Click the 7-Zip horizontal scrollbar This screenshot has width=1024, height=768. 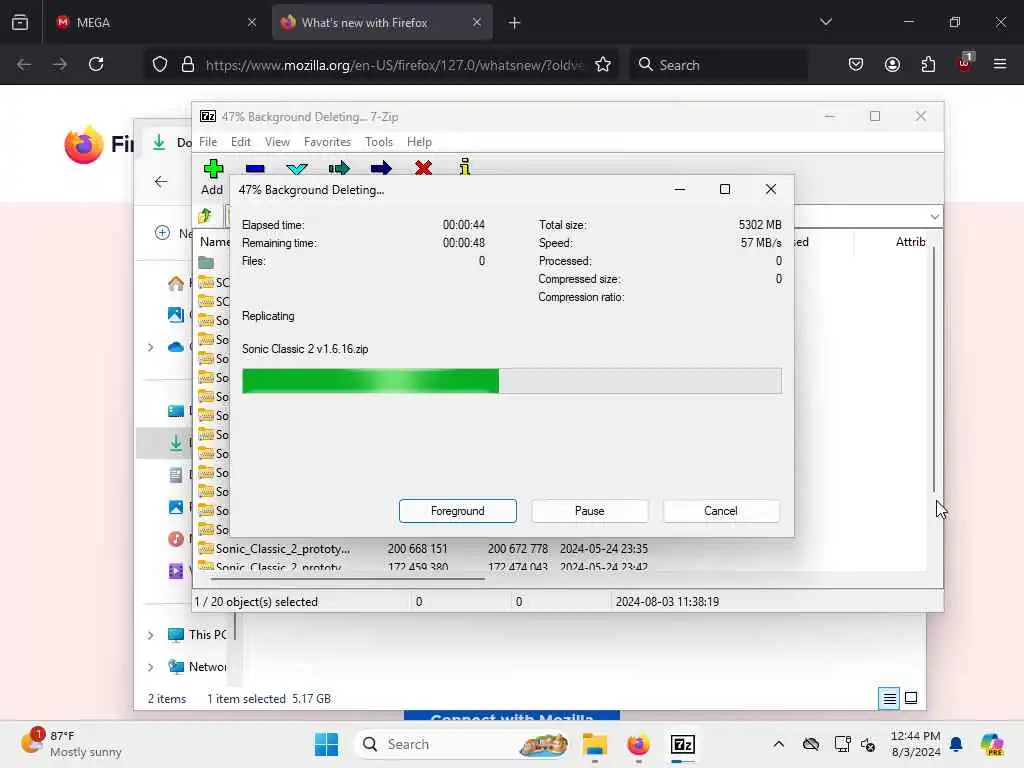347,578
